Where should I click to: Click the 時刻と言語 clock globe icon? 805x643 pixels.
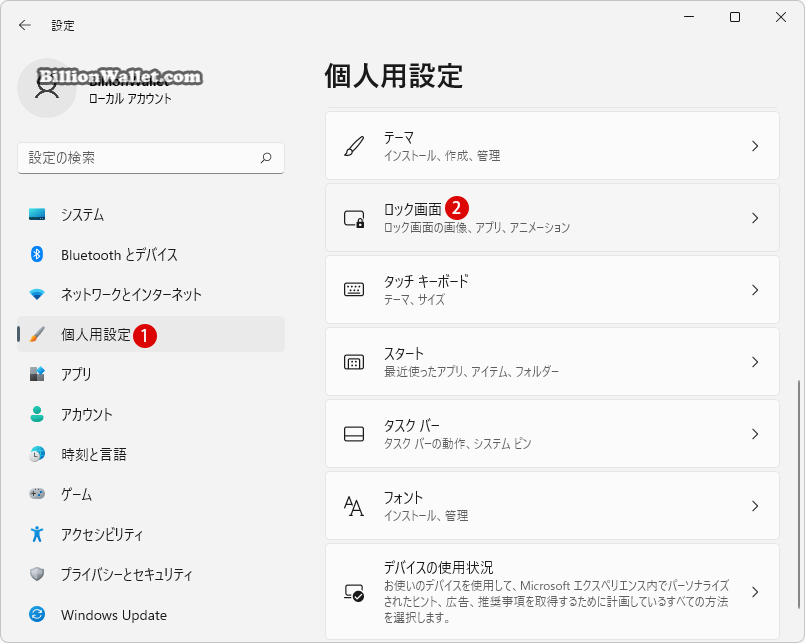coord(37,454)
